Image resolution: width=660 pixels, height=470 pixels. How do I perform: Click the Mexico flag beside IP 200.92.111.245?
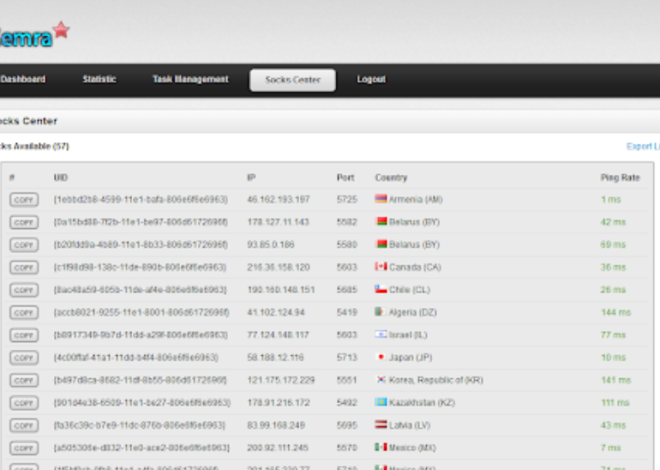point(381,447)
